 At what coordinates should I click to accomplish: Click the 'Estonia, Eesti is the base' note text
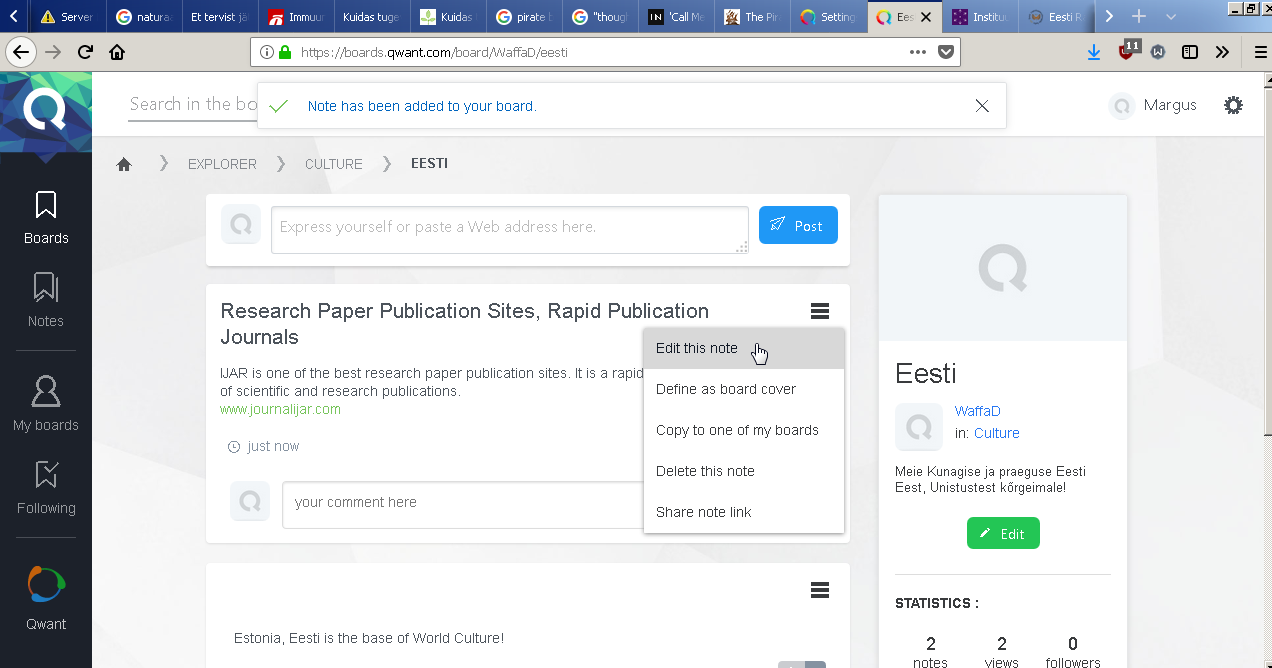(x=369, y=638)
